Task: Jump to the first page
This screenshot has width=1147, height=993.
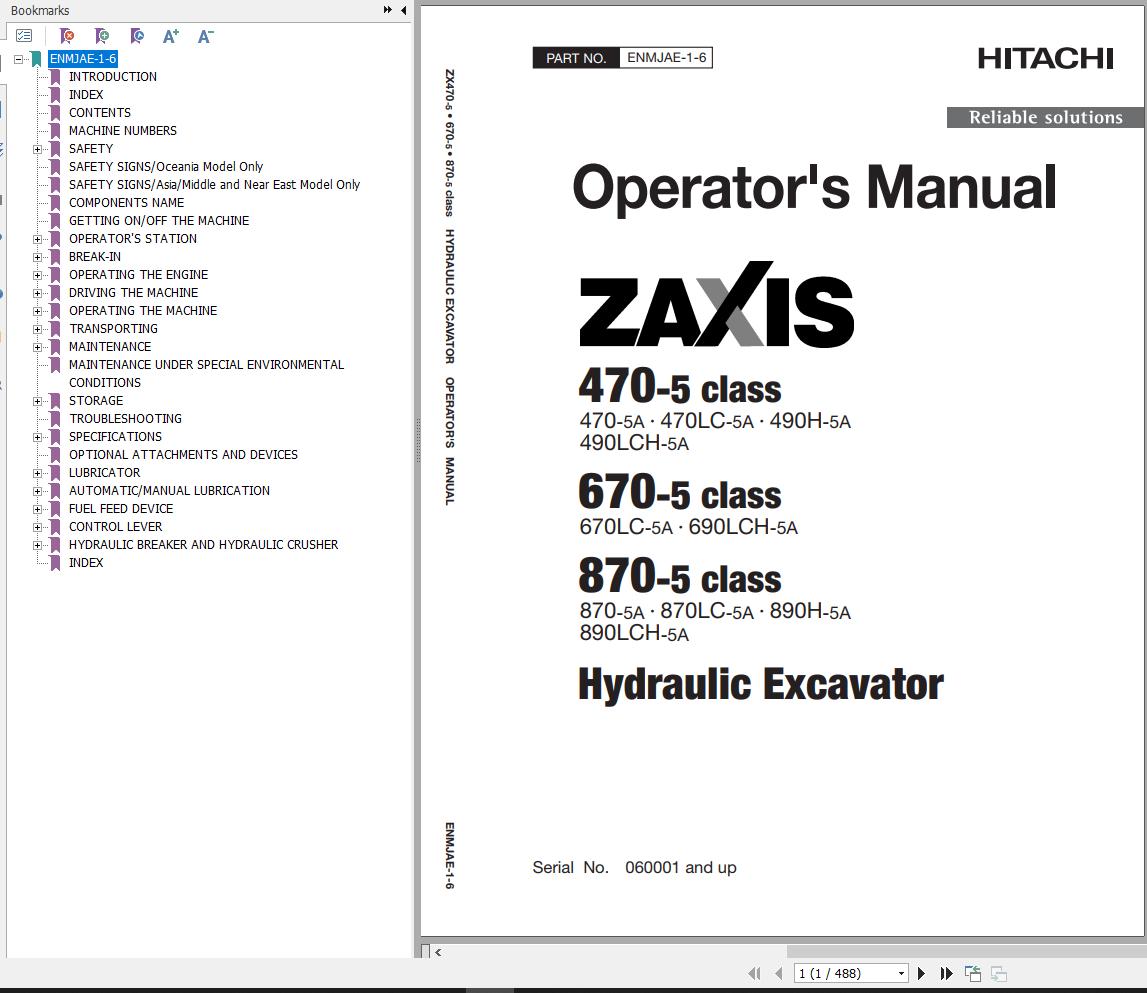Action: coord(754,973)
